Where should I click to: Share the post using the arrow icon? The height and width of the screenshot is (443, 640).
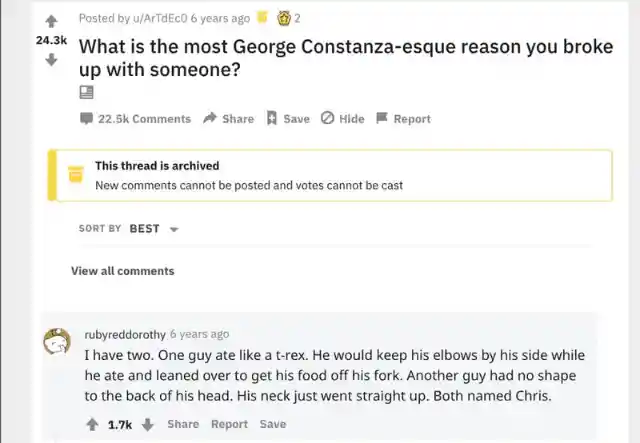coord(228,119)
